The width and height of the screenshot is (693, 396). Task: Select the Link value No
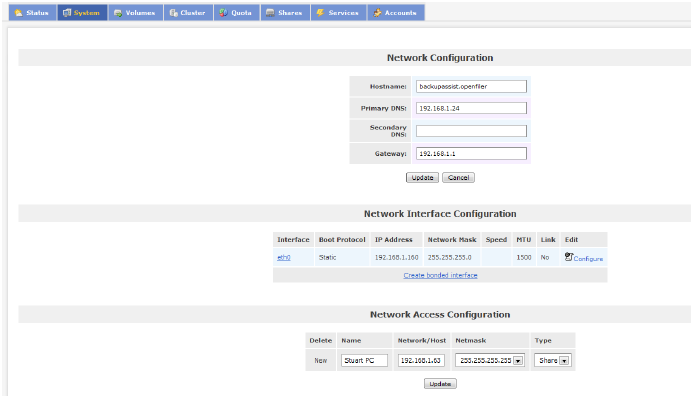point(545,257)
